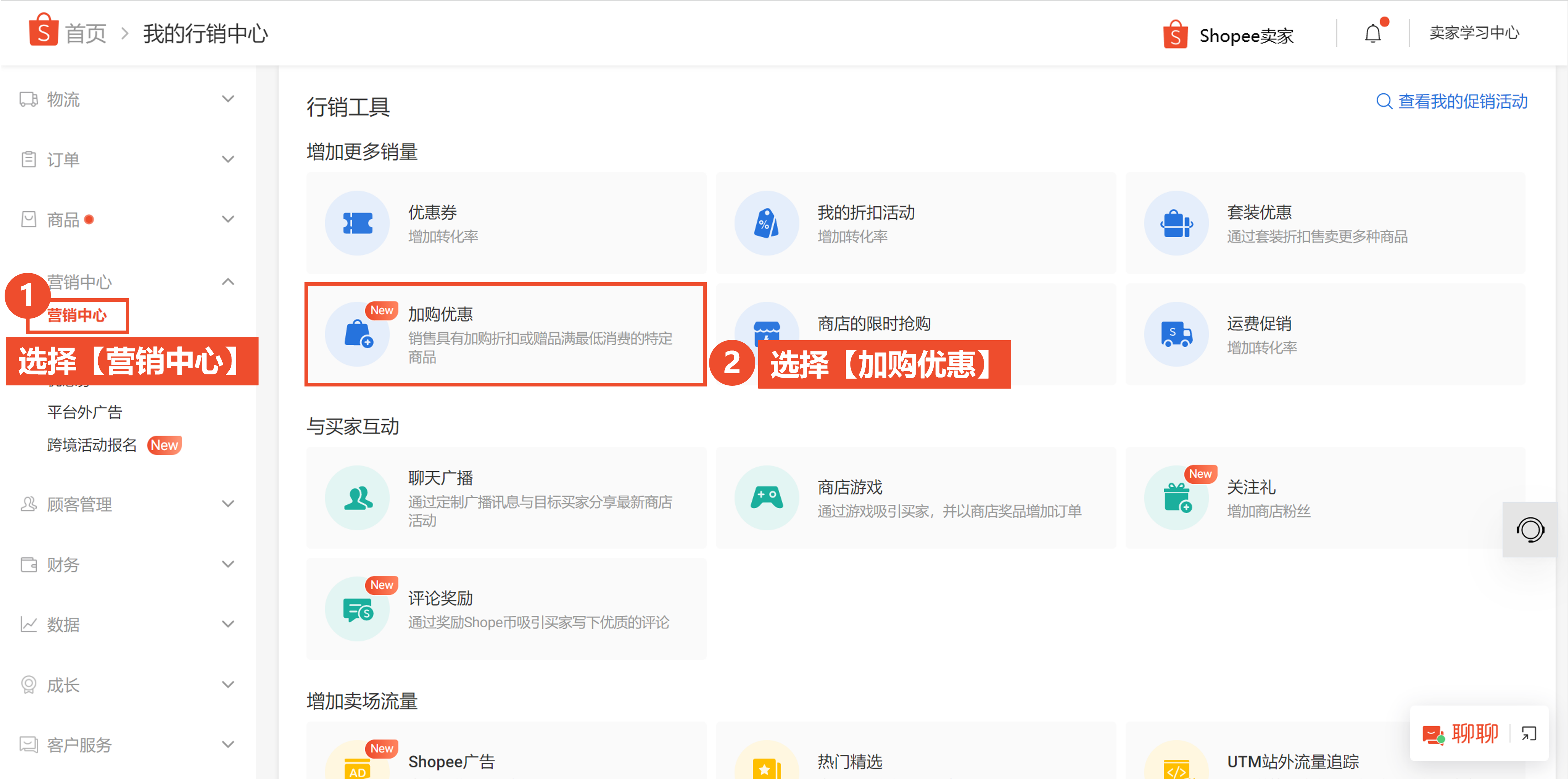Select 营销中心 submenu item in red
Image resolution: width=1568 pixels, height=779 pixels.
pos(77,315)
